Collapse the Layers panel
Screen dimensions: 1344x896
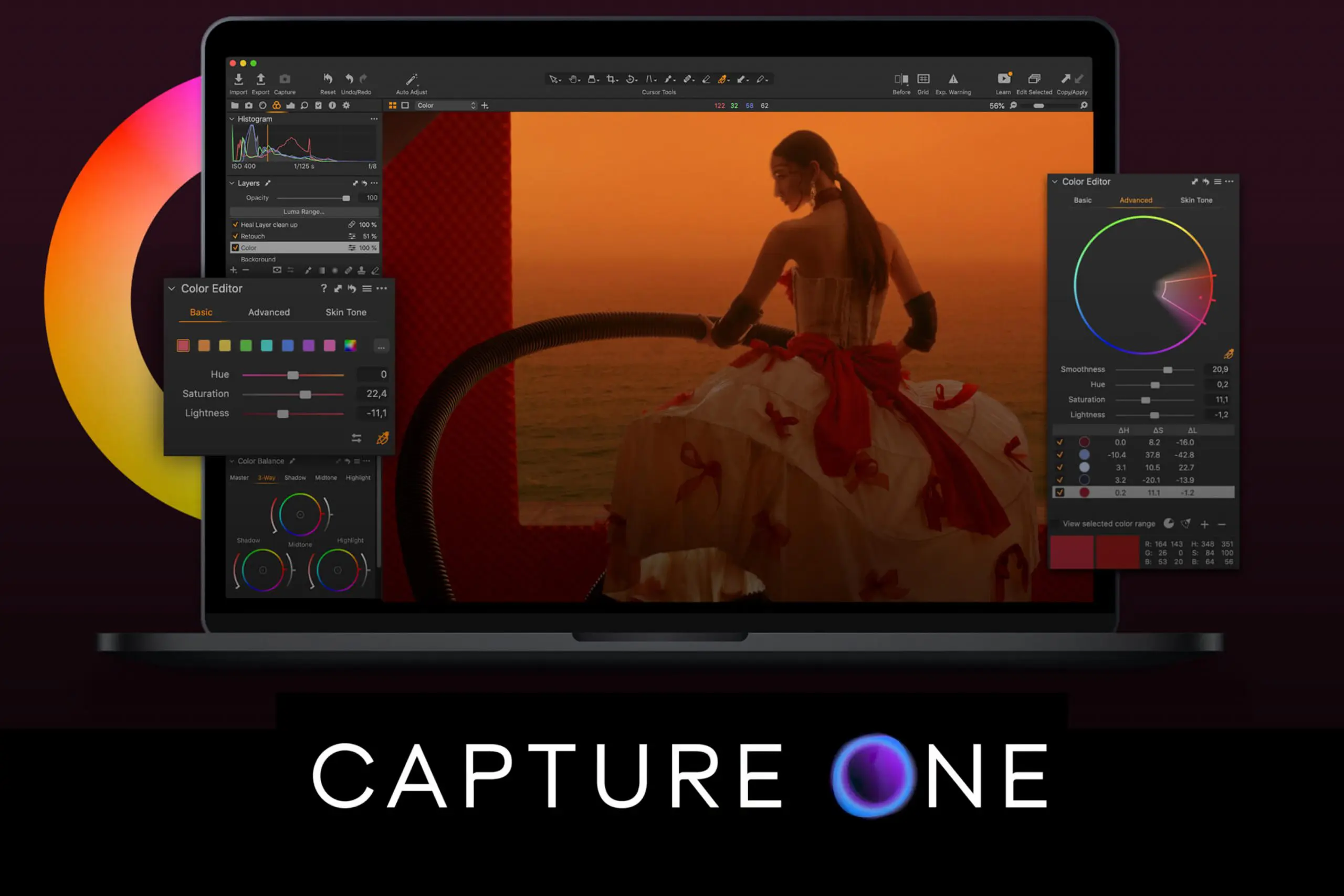(232, 183)
